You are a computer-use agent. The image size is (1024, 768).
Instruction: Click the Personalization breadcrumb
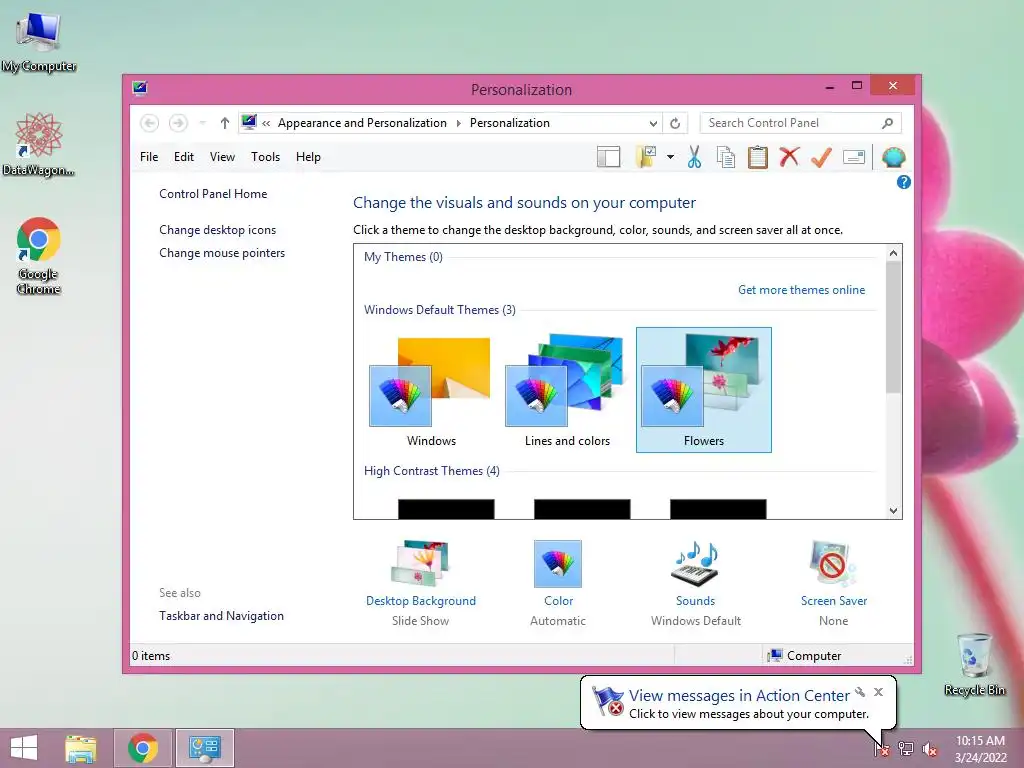click(x=509, y=123)
